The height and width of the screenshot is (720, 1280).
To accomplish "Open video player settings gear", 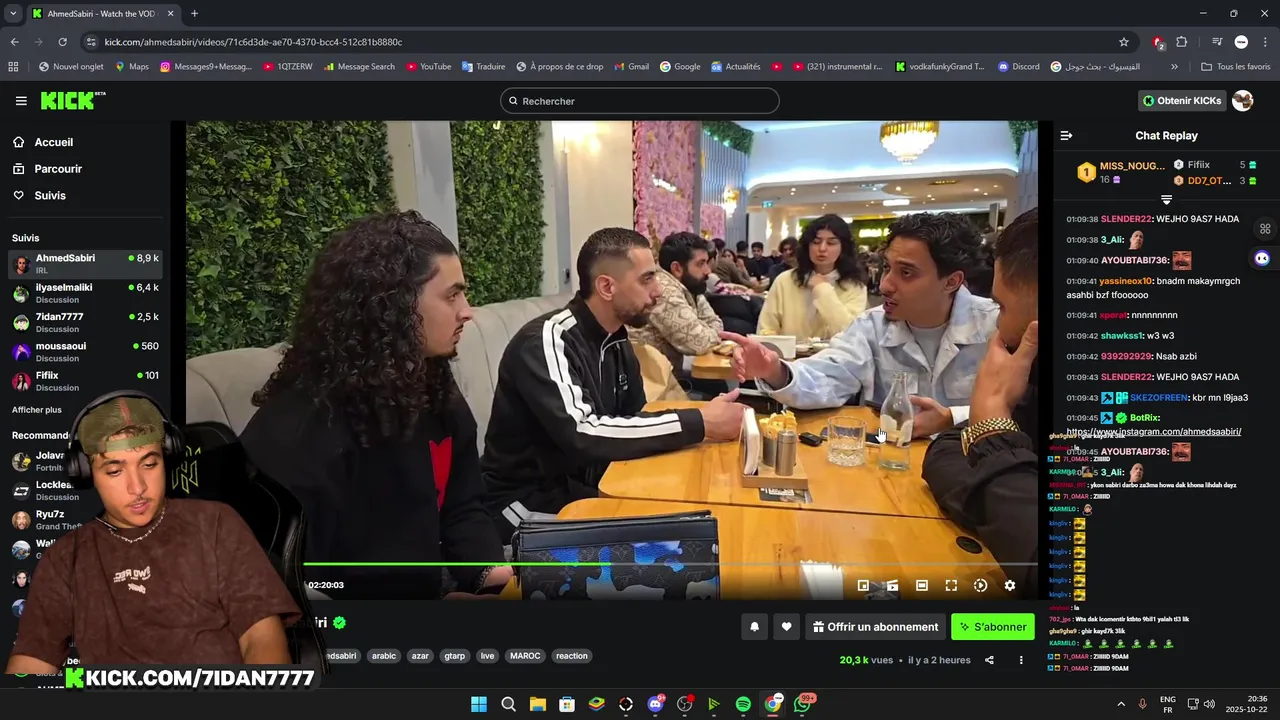I will click(1010, 586).
